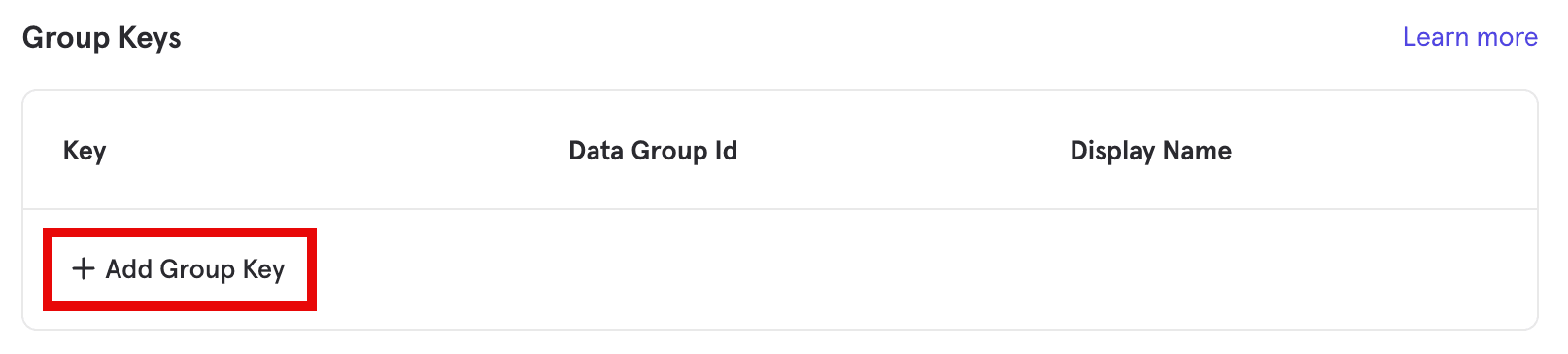Open the Learn more link

coord(1470,37)
